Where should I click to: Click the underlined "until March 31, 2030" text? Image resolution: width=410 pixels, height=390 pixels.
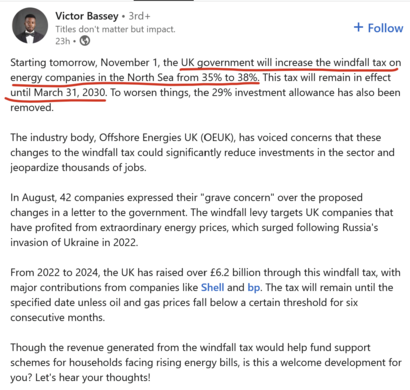pos(58,92)
